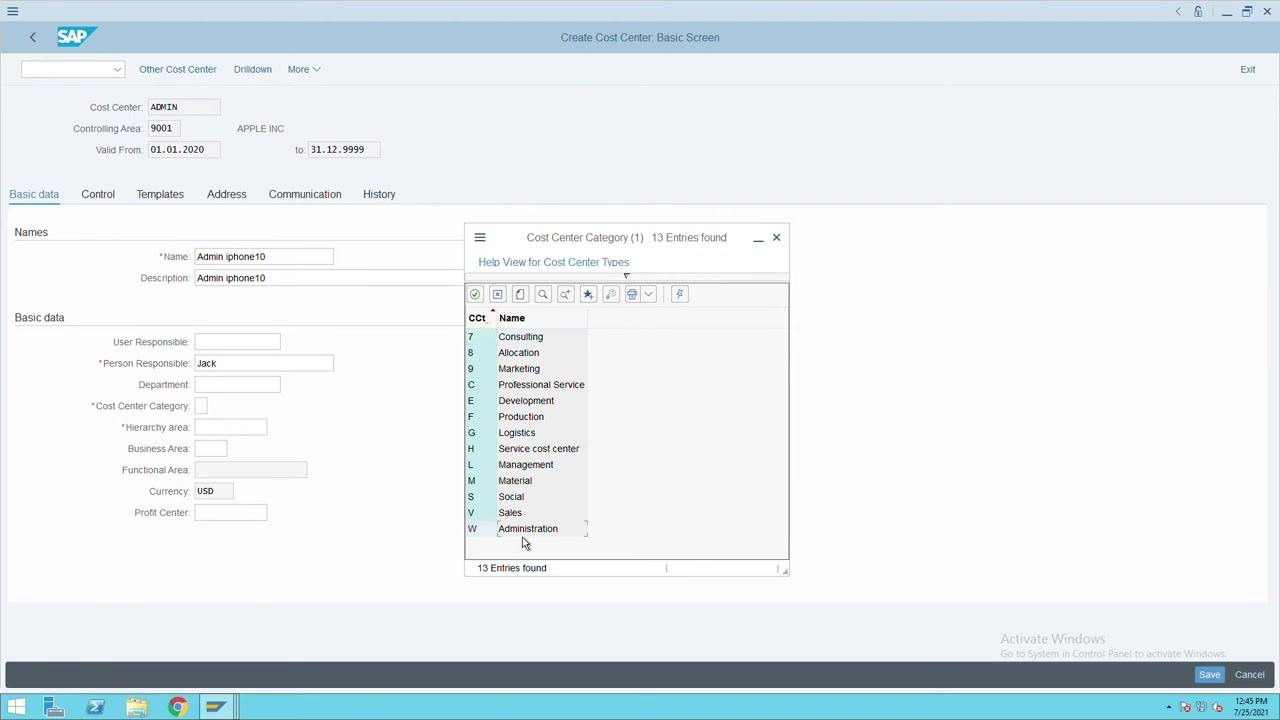Expand the More menu
This screenshot has height=720, width=1280.
click(x=304, y=69)
